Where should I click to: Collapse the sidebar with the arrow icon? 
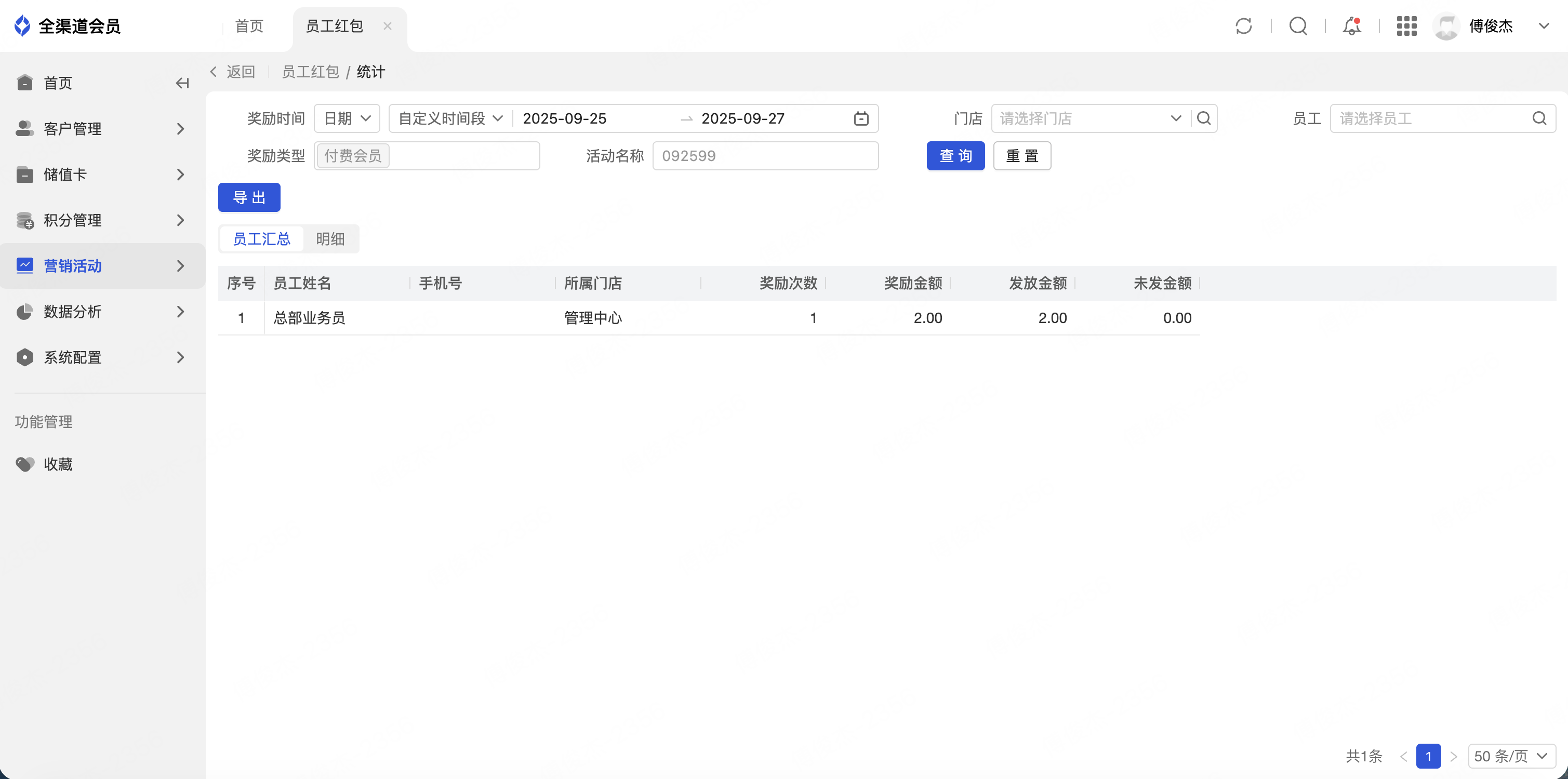pyautogui.click(x=182, y=84)
